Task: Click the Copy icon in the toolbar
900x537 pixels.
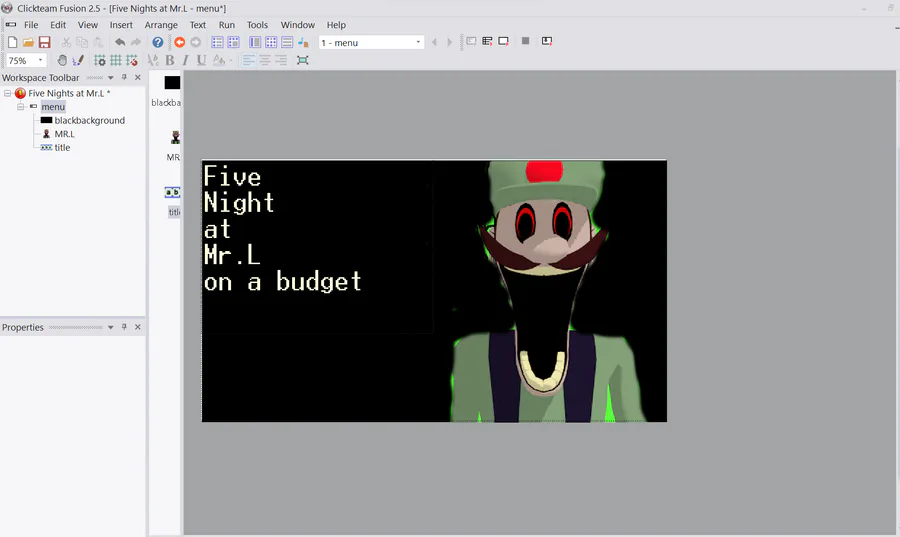Action: [x=82, y=42]
